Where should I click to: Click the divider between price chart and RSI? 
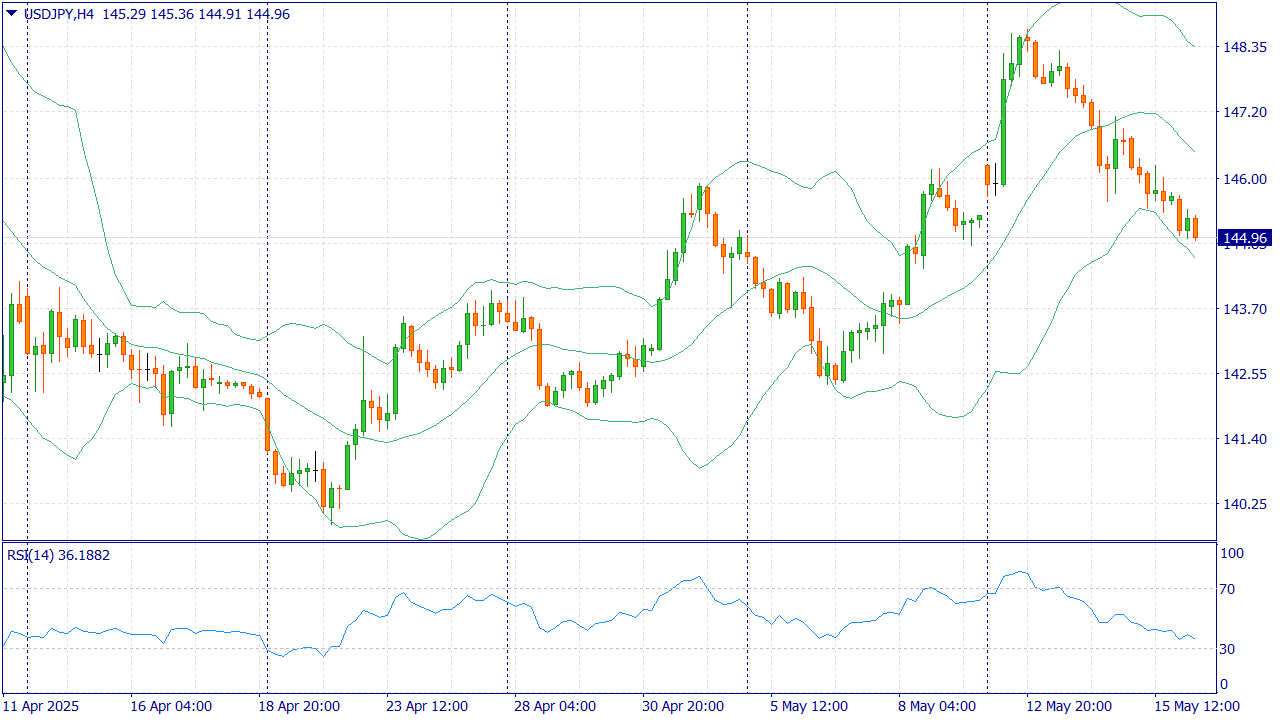click(x=608, y=542)
